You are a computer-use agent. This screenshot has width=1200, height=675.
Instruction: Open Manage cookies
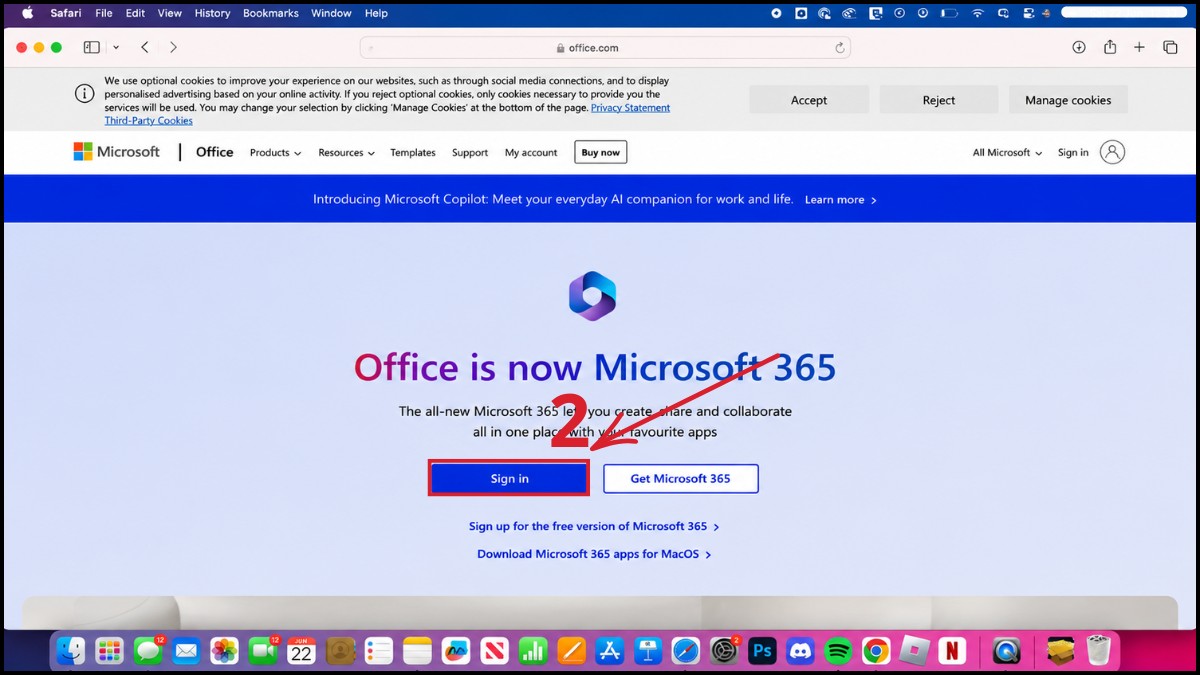(1068, 100)
